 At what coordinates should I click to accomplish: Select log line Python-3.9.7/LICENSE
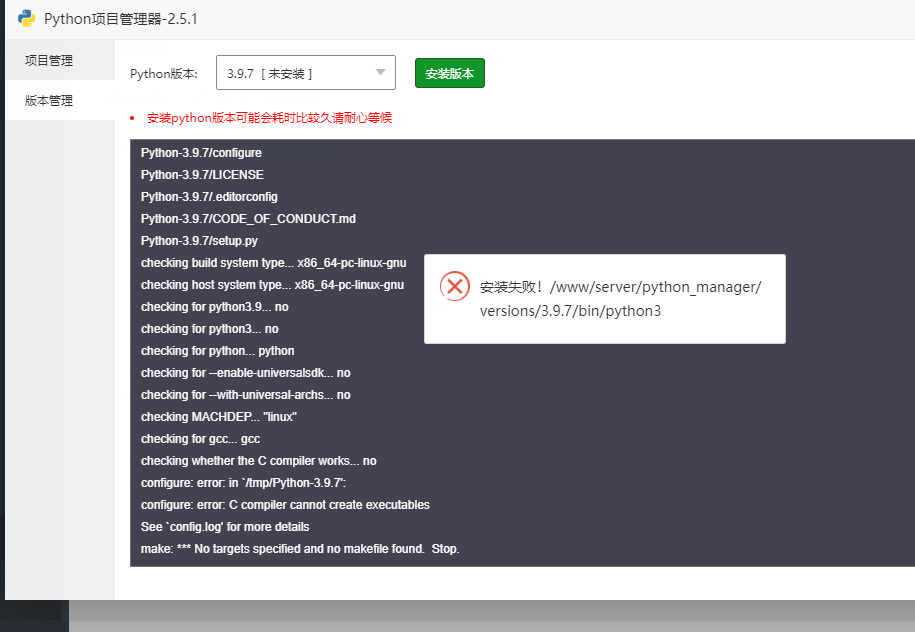[x=202, y=175]
